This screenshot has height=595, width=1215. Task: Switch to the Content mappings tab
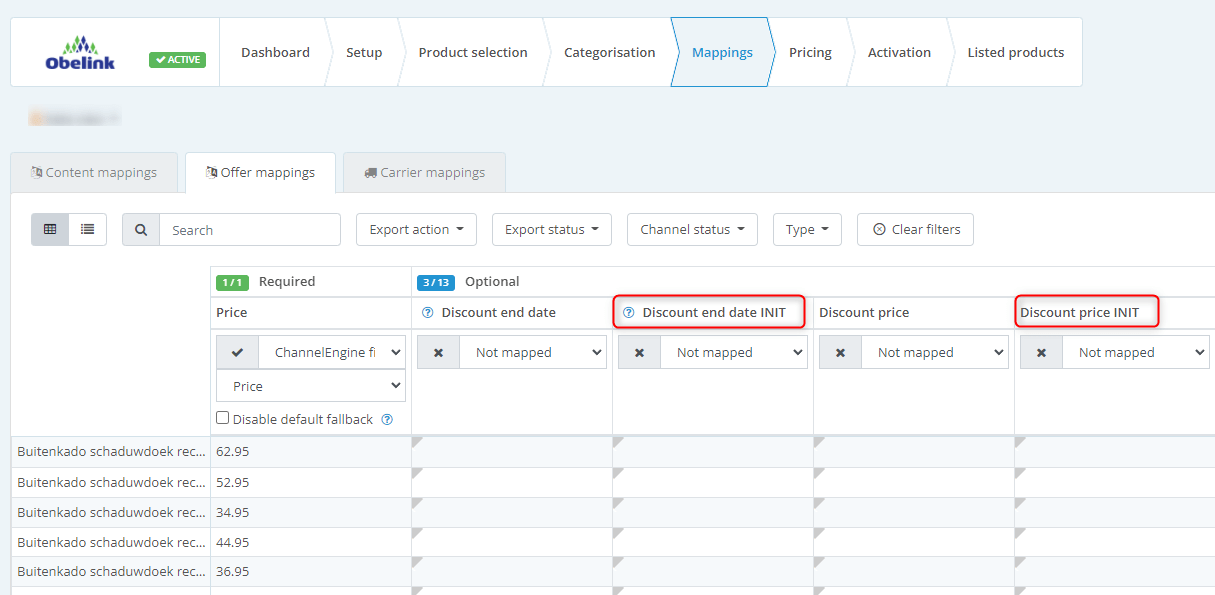click(x=93, y=172)
